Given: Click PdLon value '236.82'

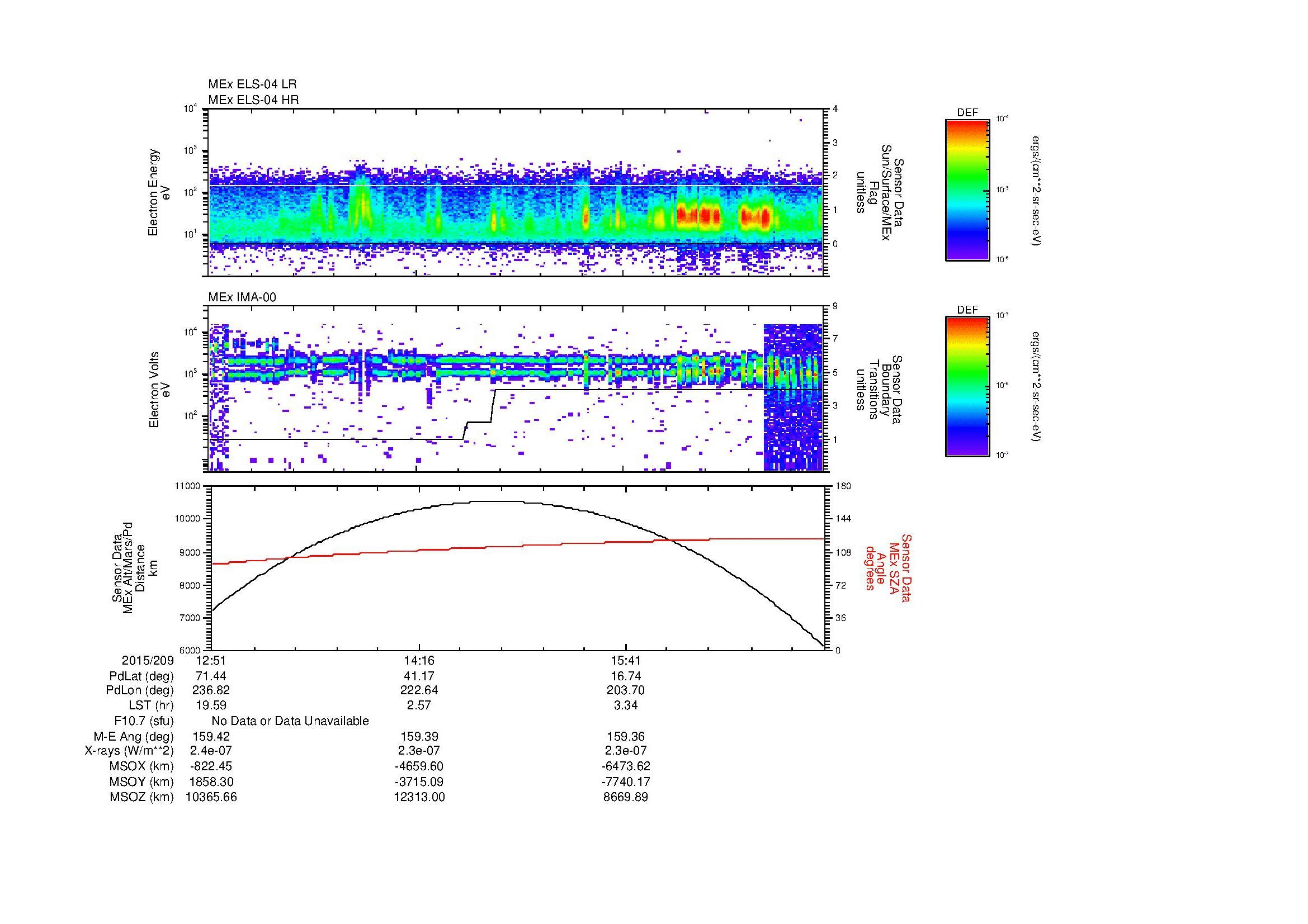Looking at the screenshot, I should [x=211, y=690].
